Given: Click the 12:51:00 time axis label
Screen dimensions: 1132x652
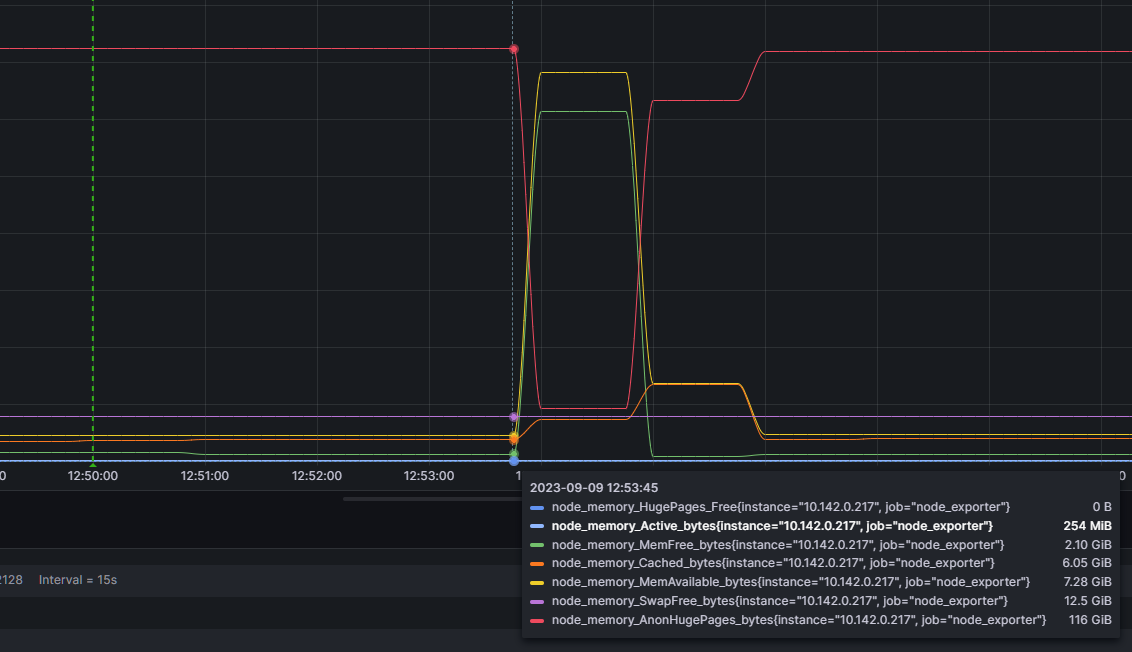Looking at the screenshot, I should pos(204,476).
